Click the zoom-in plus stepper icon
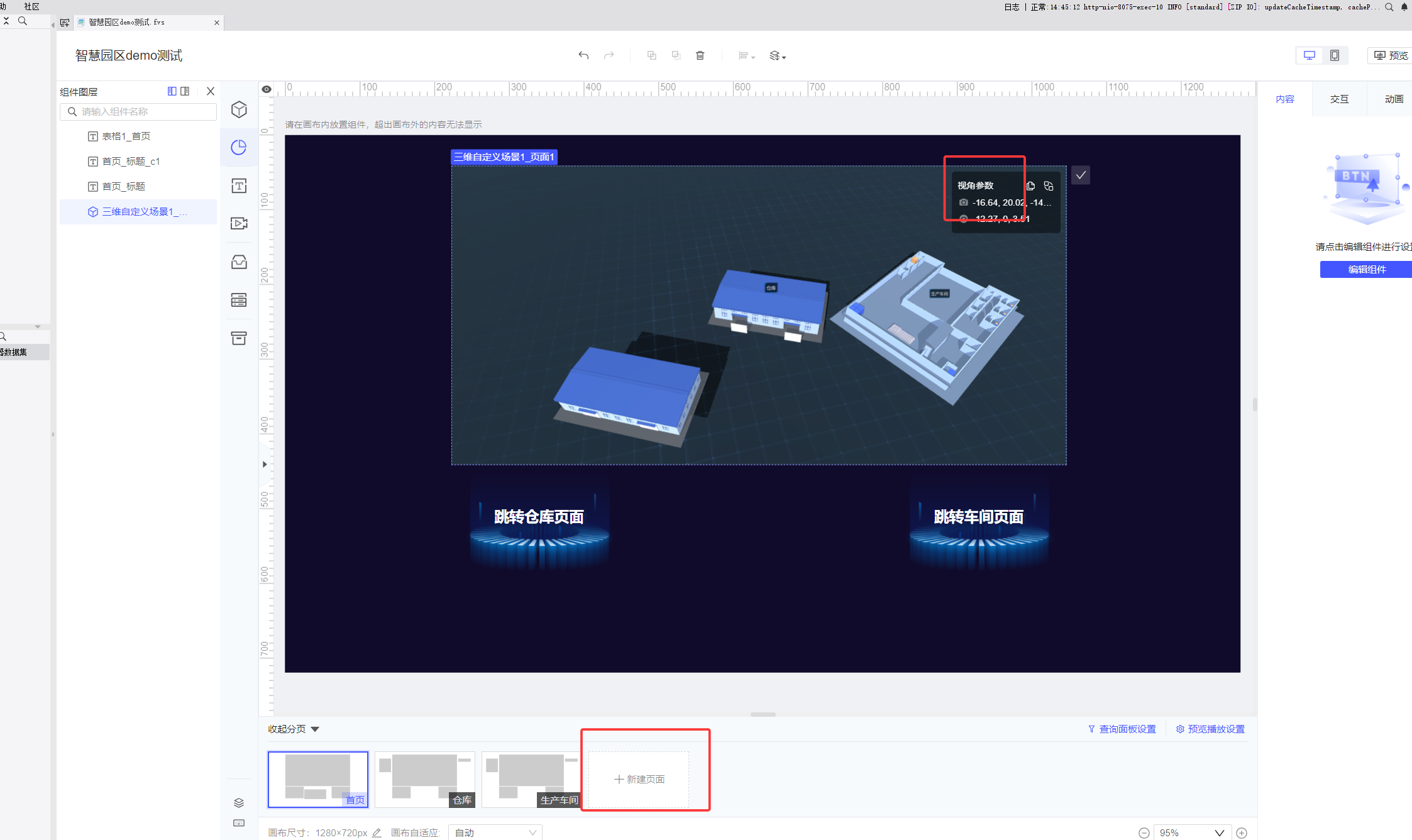This screenshot has width=1412, height=840. tap(1241, 832)
